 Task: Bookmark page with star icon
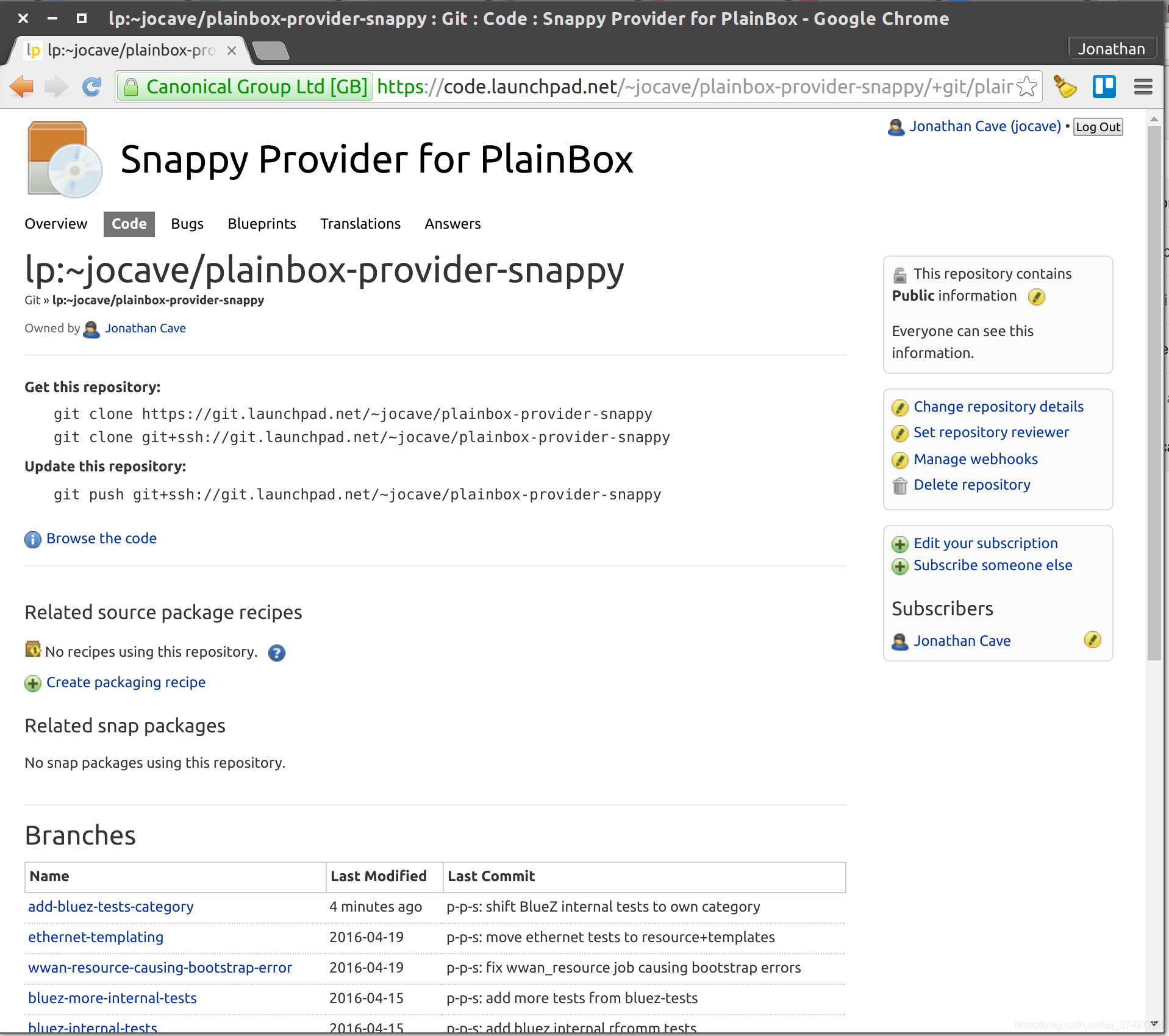tap(1028, 87)
